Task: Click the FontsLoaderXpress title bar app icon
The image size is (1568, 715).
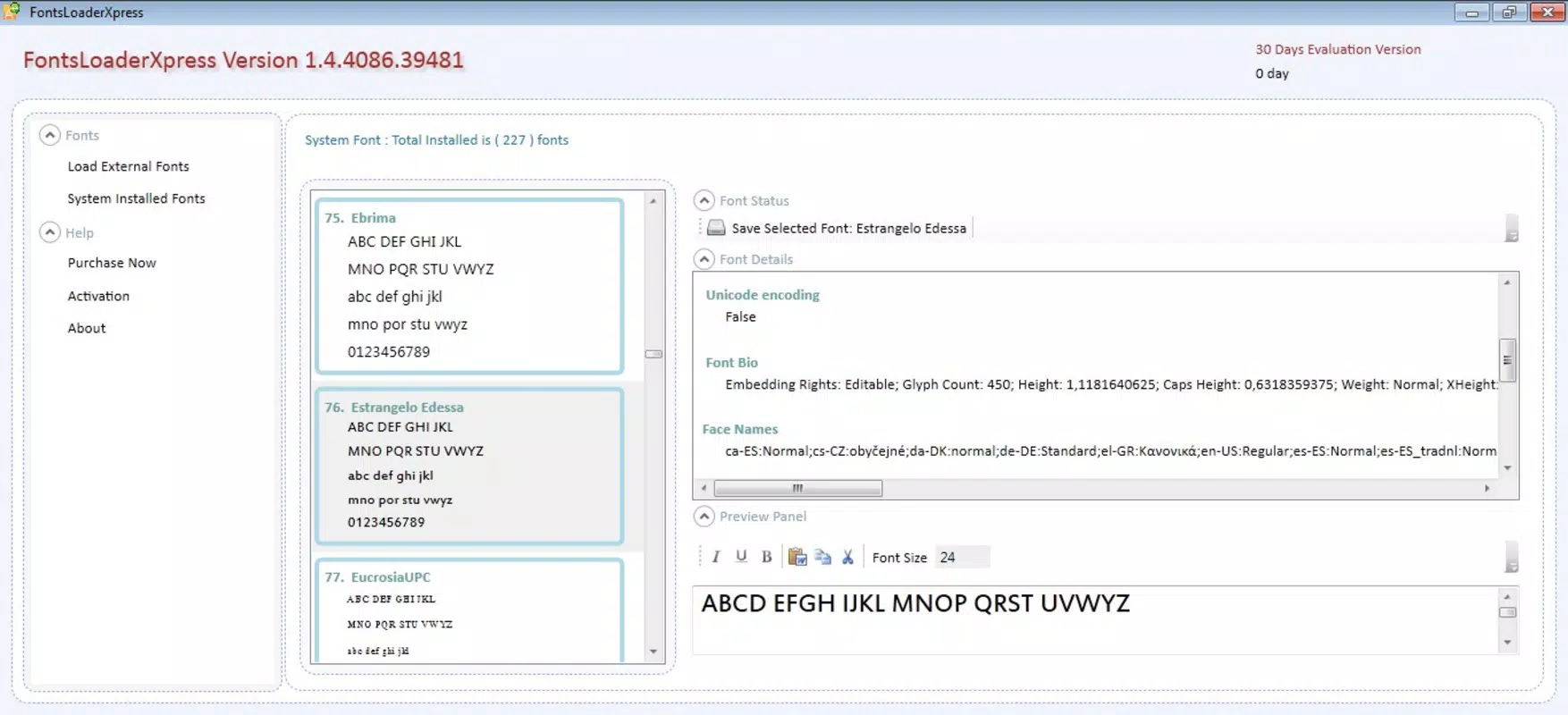Action: click(12, 12)
